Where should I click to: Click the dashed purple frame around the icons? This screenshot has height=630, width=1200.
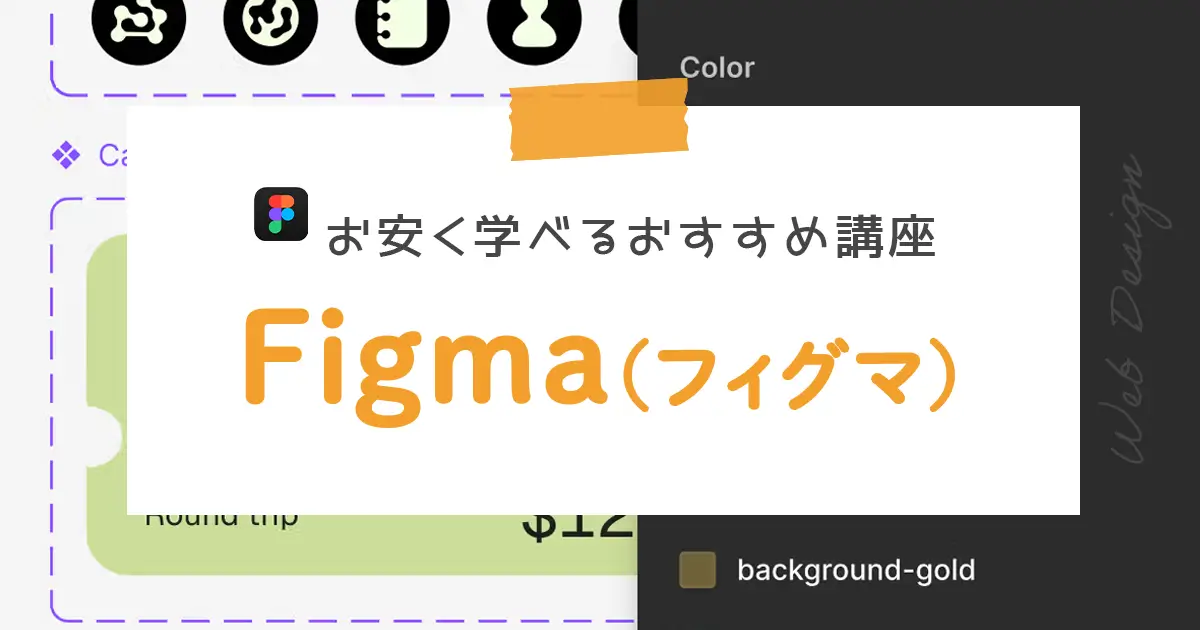tap(344, 48)
